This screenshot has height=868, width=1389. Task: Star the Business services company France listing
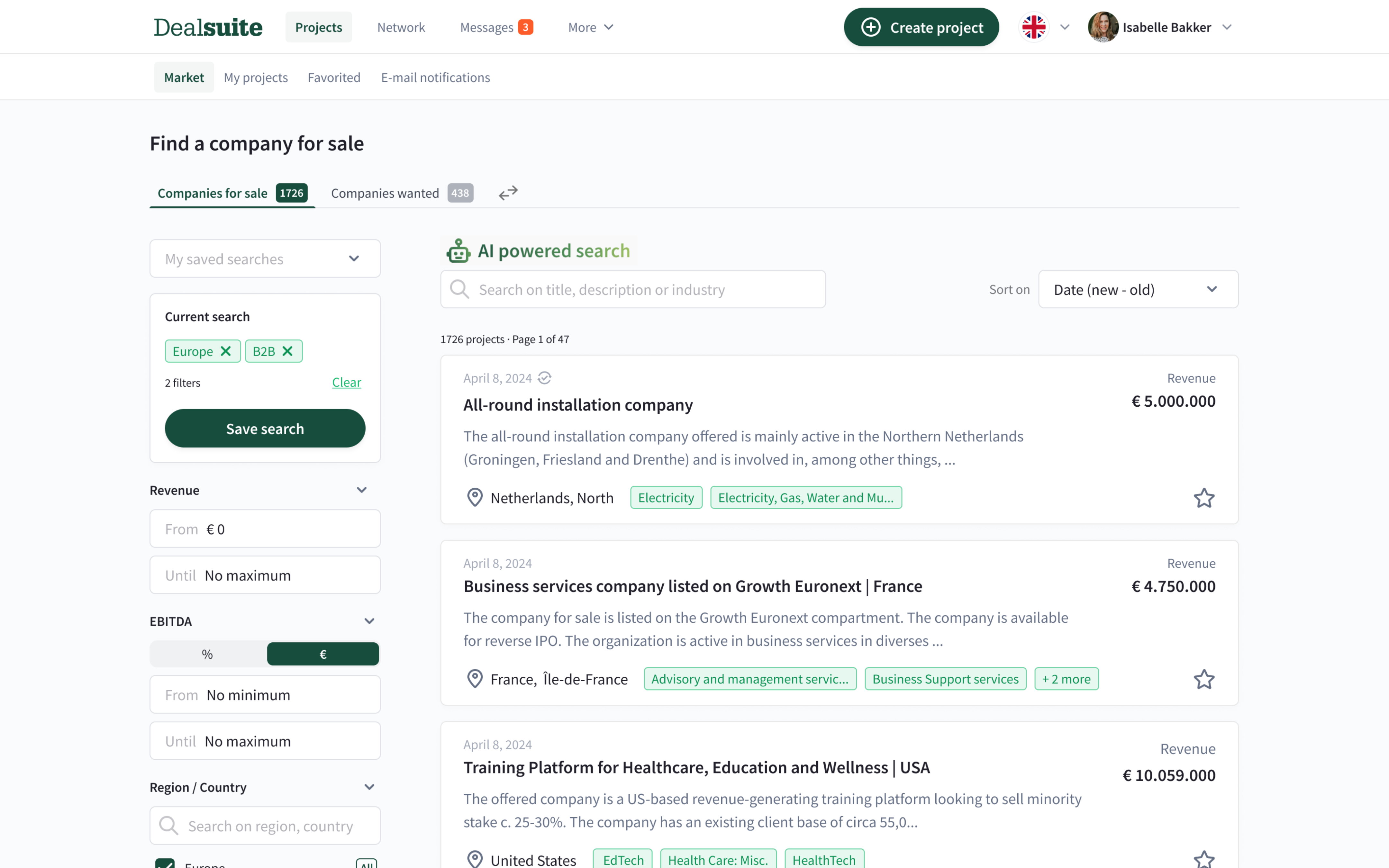(x=1203, y=679)
